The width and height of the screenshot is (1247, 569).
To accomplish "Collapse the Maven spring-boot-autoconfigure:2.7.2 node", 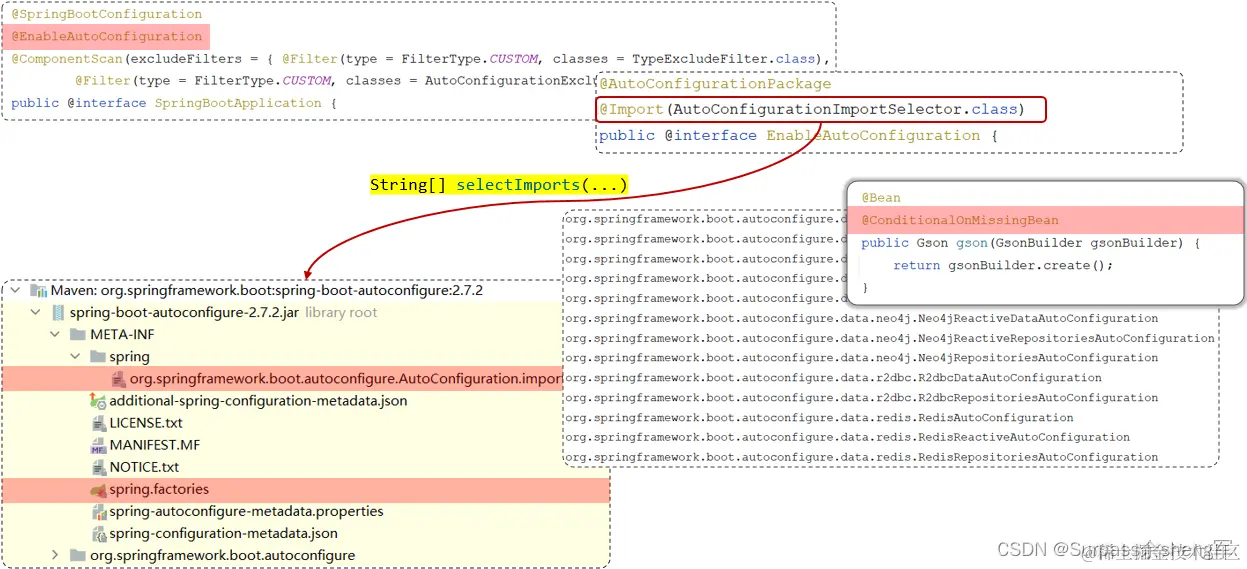I will [16, 290].
